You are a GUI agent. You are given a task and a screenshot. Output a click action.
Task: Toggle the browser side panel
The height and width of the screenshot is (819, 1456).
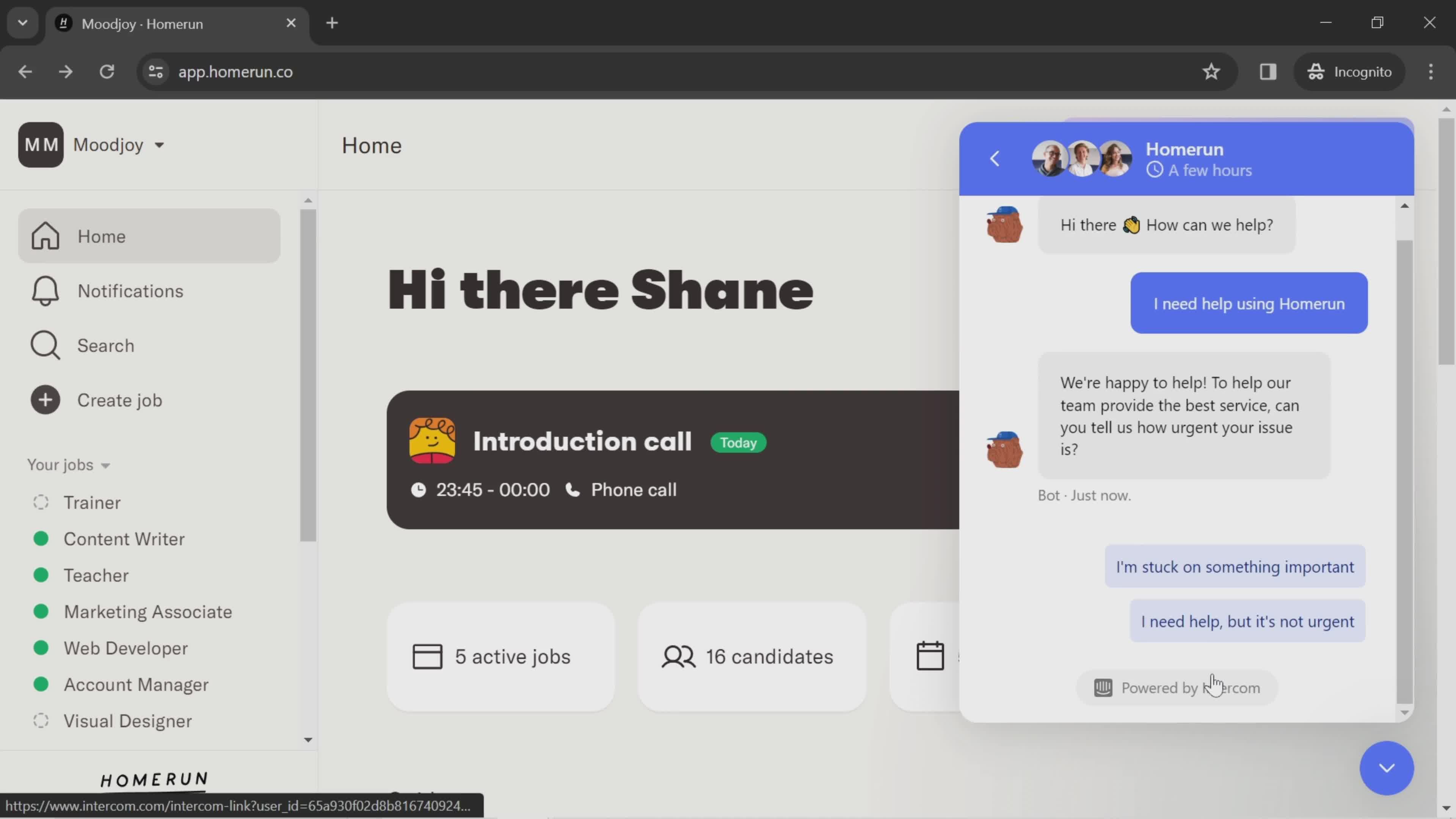pyautogui.click(x=1268, y=72)
